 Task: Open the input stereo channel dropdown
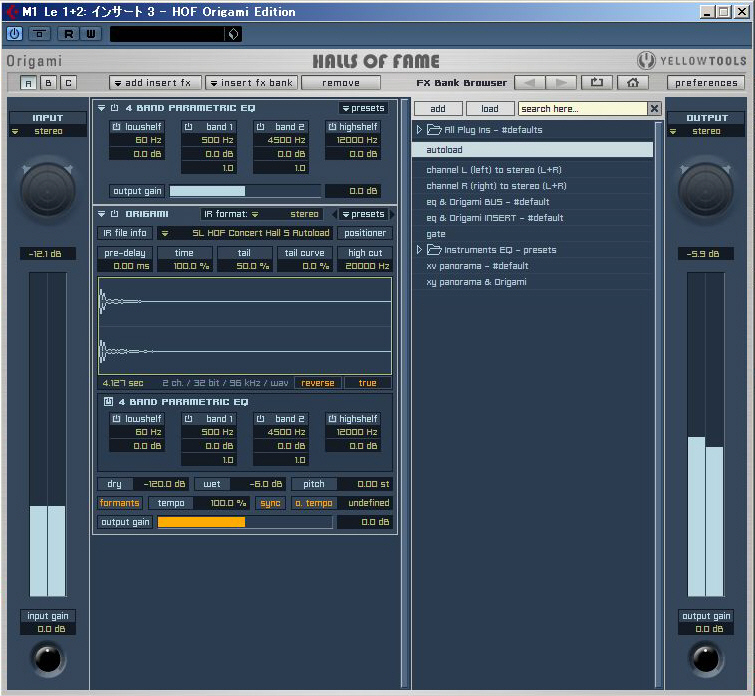tap(48, 131)
